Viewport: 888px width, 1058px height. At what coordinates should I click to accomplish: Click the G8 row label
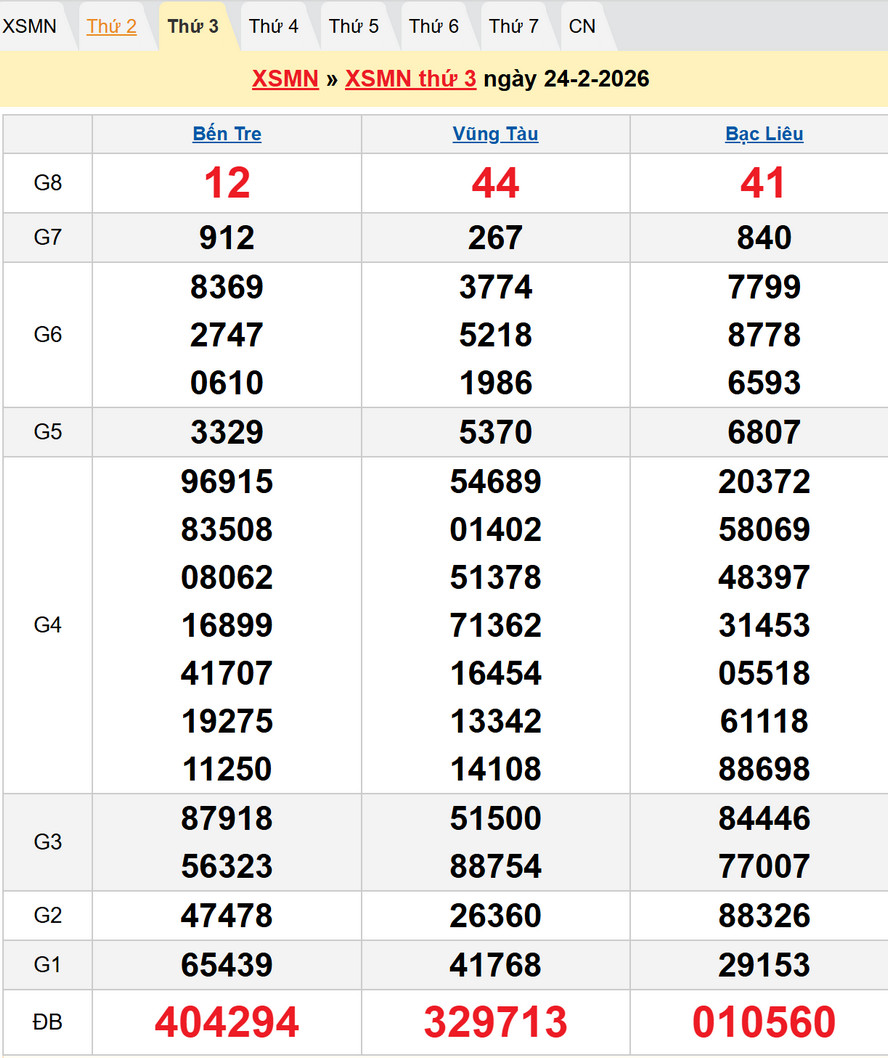click(48, 183)
